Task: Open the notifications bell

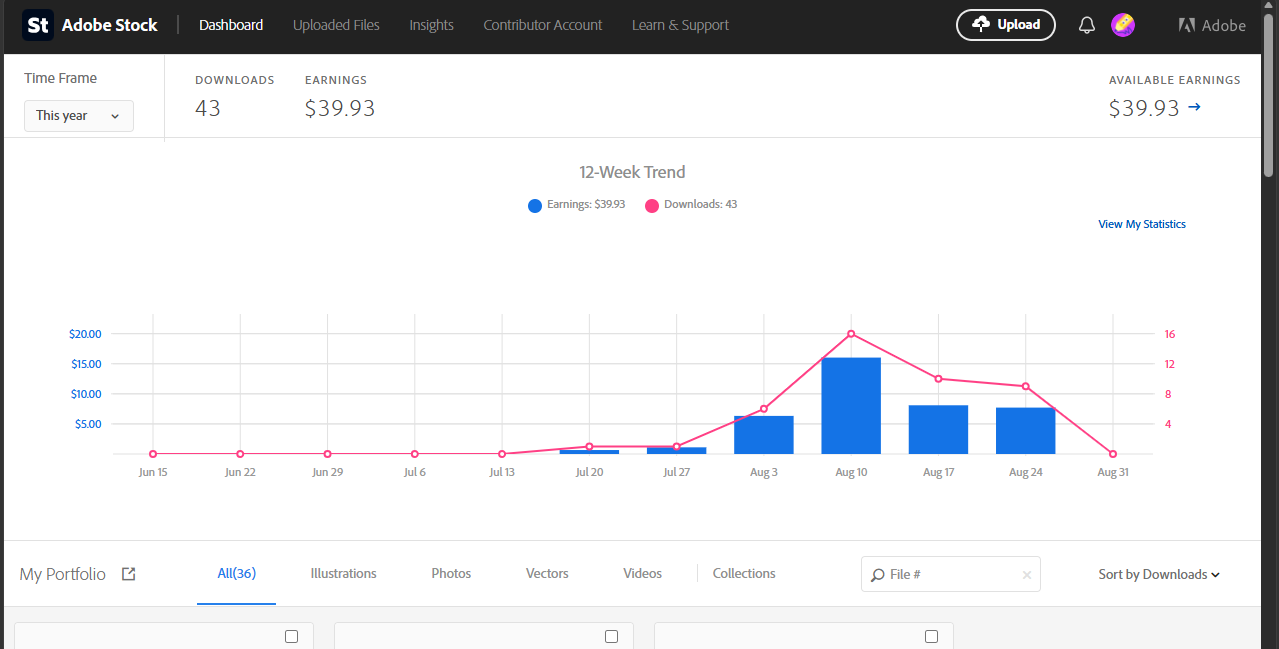Action: [x=1087, y=25]
